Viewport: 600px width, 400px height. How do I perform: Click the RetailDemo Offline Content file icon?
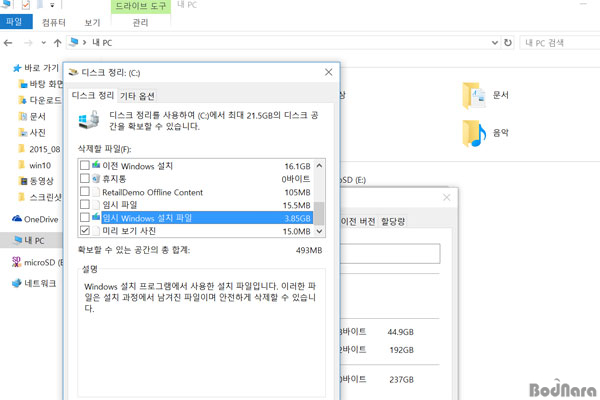[x=96, y=192]
